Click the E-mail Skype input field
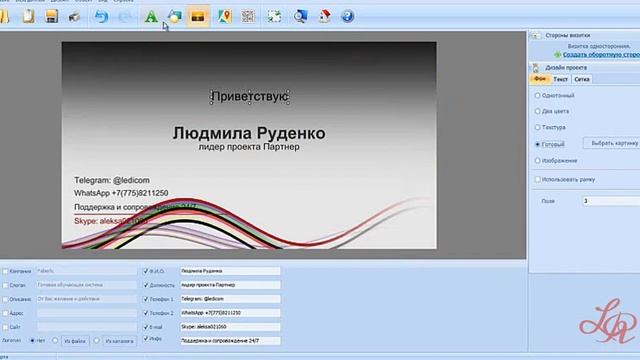 tap(230, 327)
